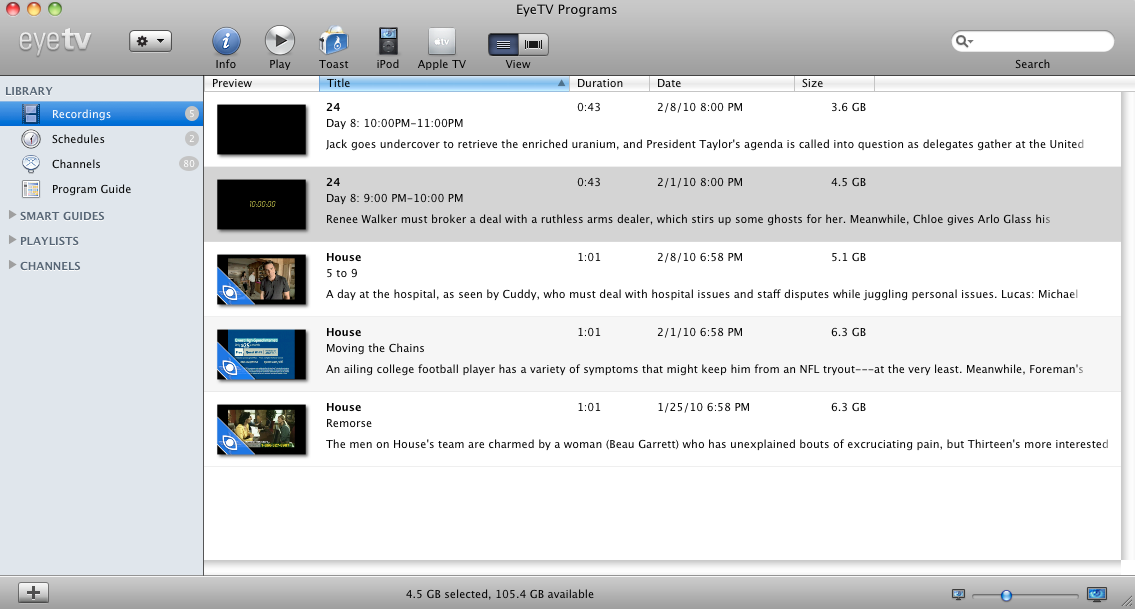This screenshot has height=609, width=1135.
Task: Click the Recordings count badge 5
Action: click(191, 114)
